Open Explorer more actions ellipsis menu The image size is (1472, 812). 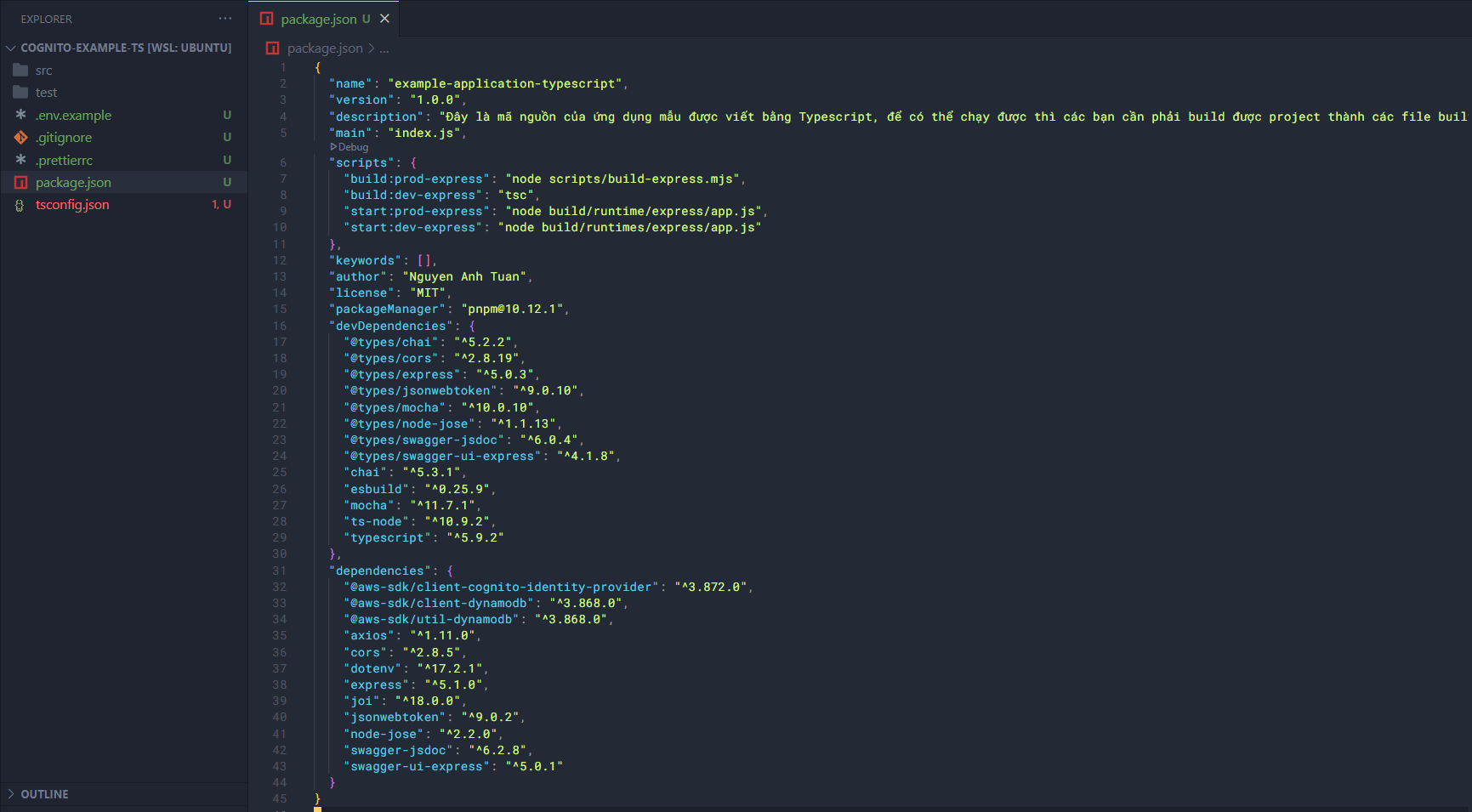224,19
